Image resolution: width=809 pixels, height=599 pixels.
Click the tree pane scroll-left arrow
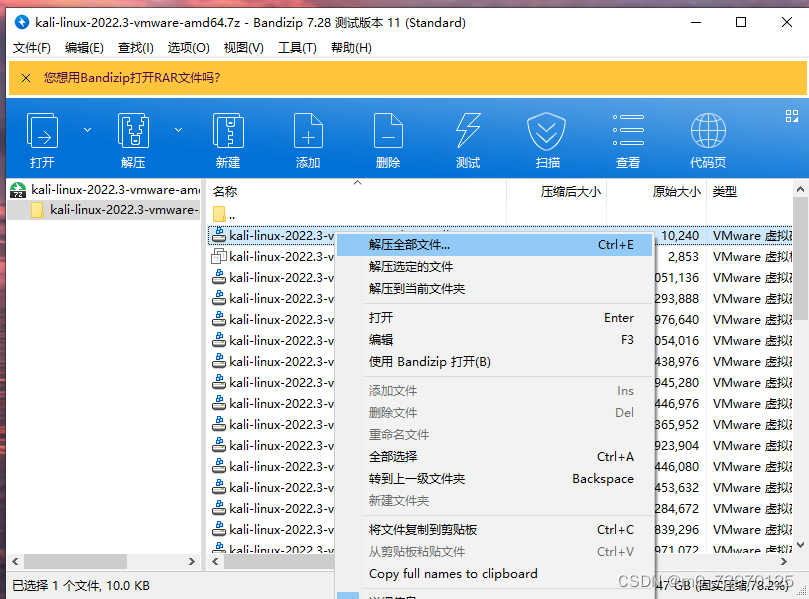coord(15,561)
